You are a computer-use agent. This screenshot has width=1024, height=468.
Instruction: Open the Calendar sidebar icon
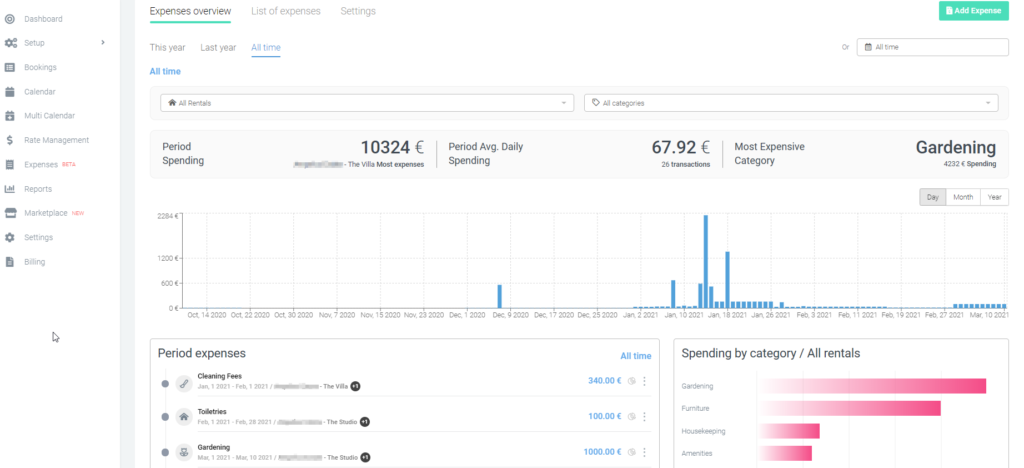pyautogui.click(x=10, y=92)
